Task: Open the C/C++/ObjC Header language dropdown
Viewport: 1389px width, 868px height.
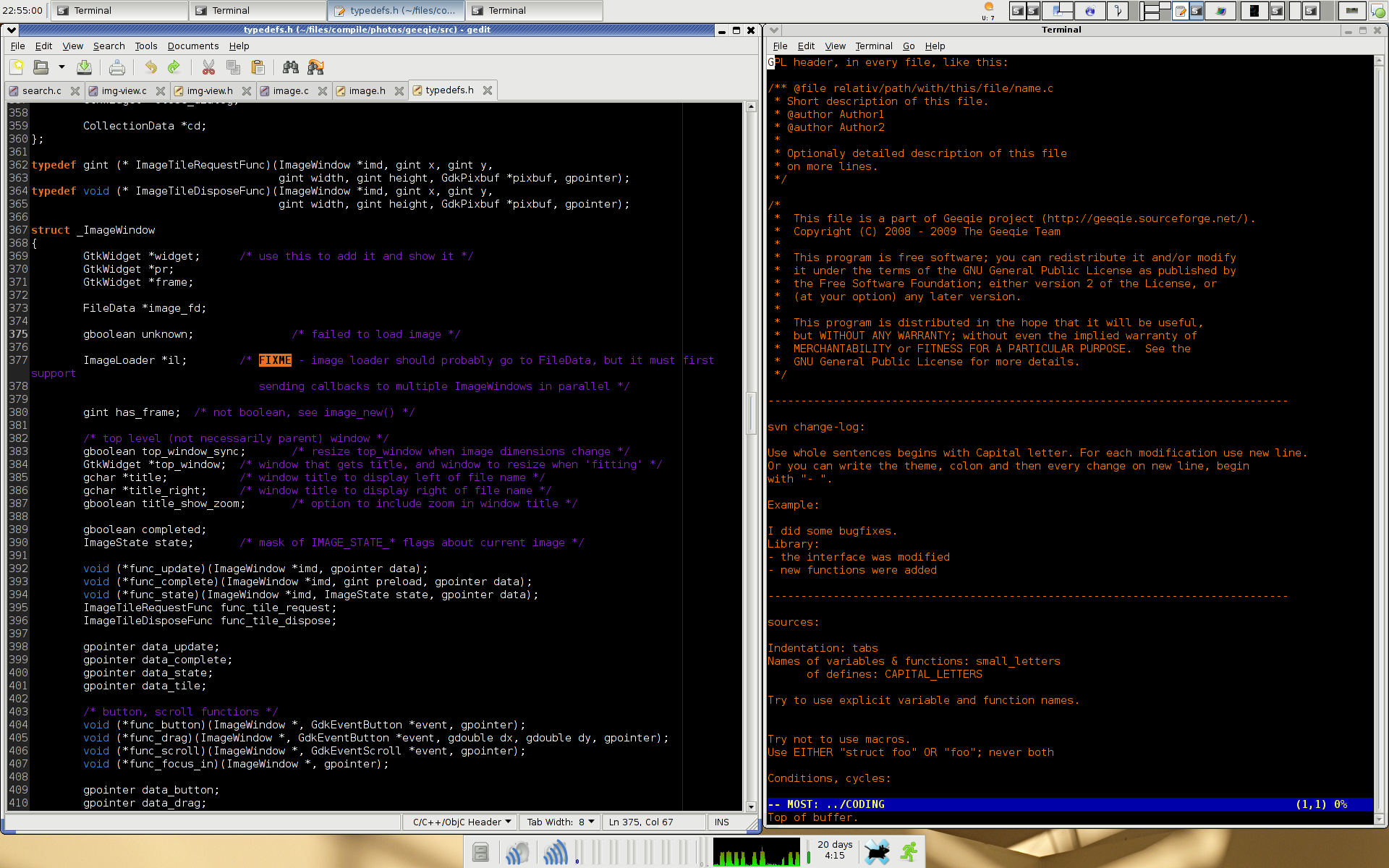Action: [x=461, y=822]
